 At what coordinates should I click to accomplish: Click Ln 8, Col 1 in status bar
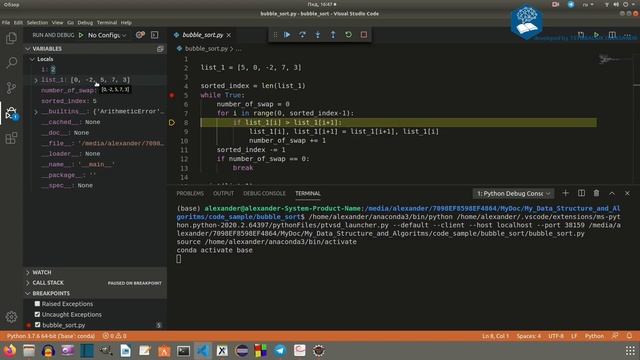click(495, 336)
